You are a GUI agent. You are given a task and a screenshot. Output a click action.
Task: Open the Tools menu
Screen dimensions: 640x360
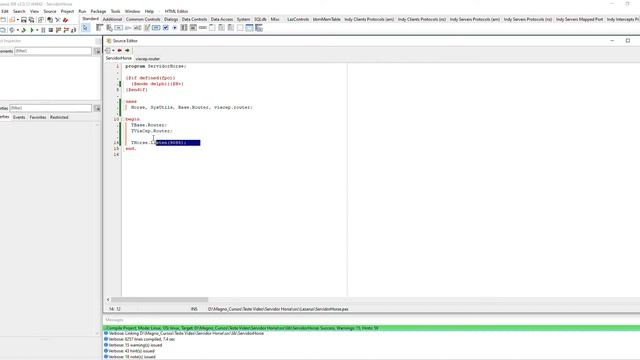[x=116, y=11]
